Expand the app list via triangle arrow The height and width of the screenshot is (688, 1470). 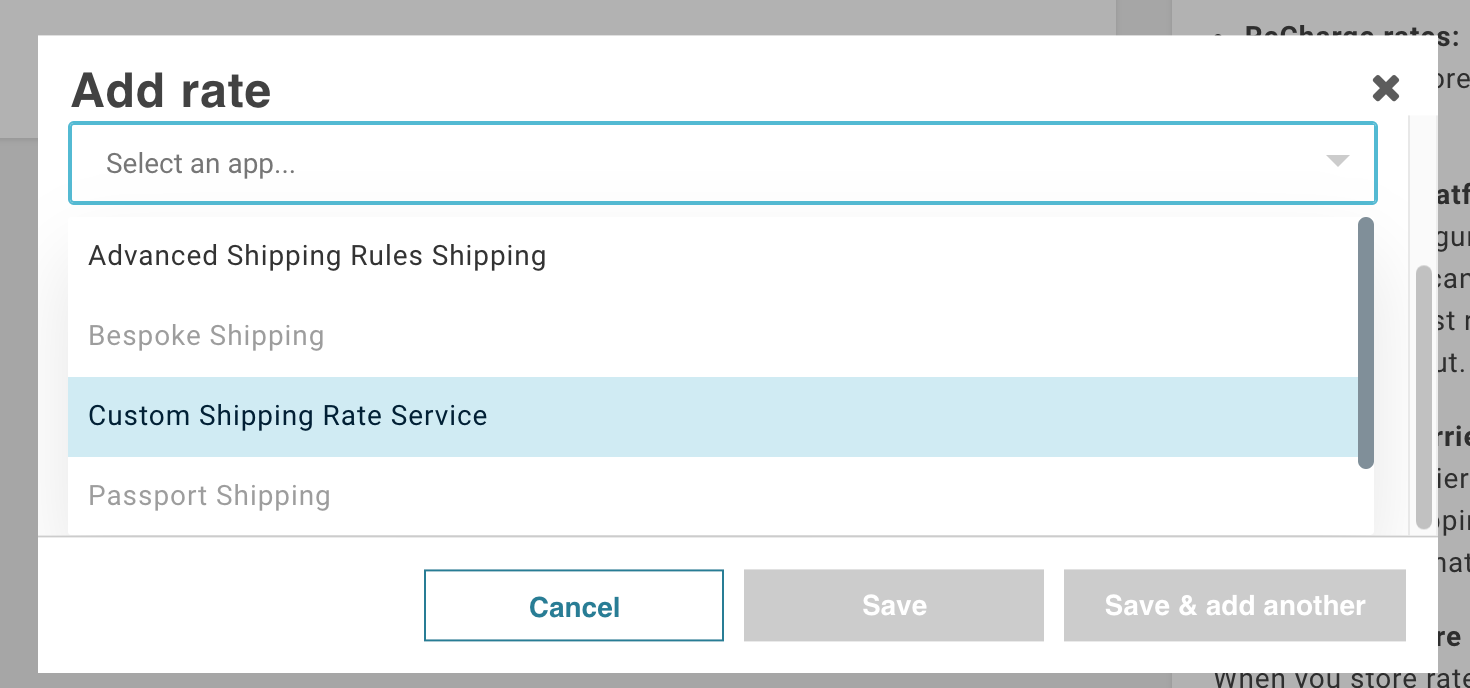[1337, 161]
